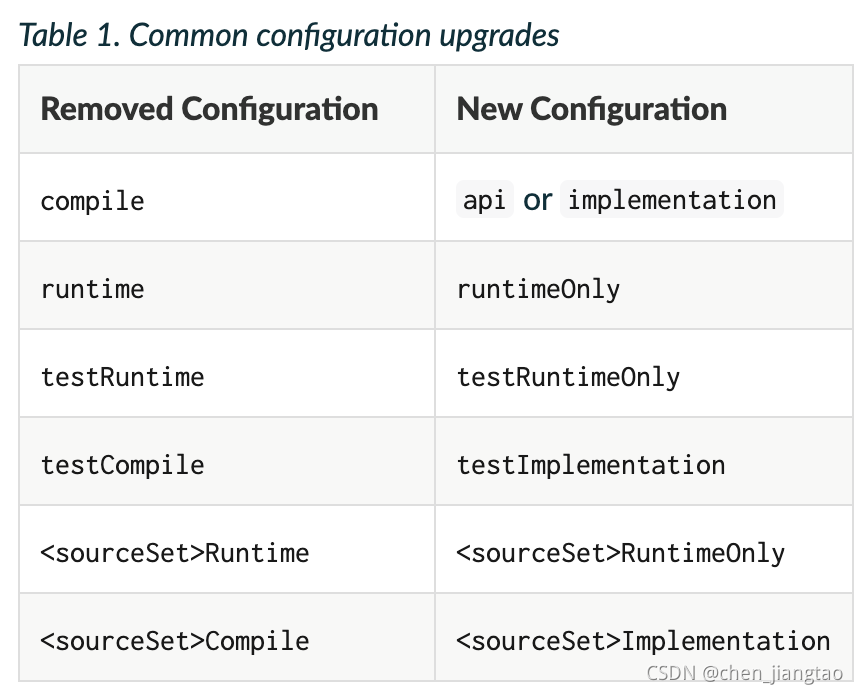This screenshot has width=858, height=694.
Task: Select the 'New Configuration' column header
Action: pyautogui.click(x=591, y=109)
